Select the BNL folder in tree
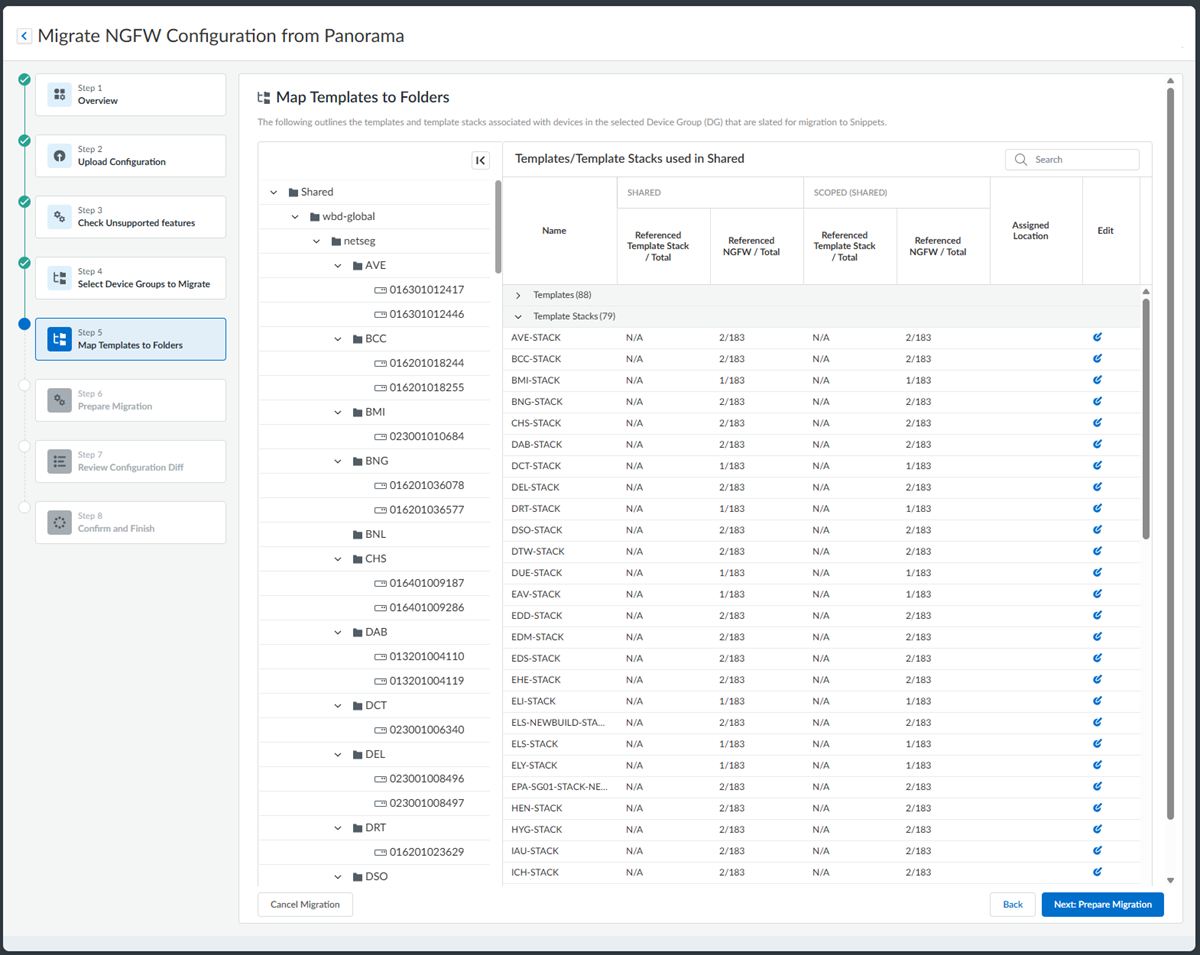 coord(375,534)
